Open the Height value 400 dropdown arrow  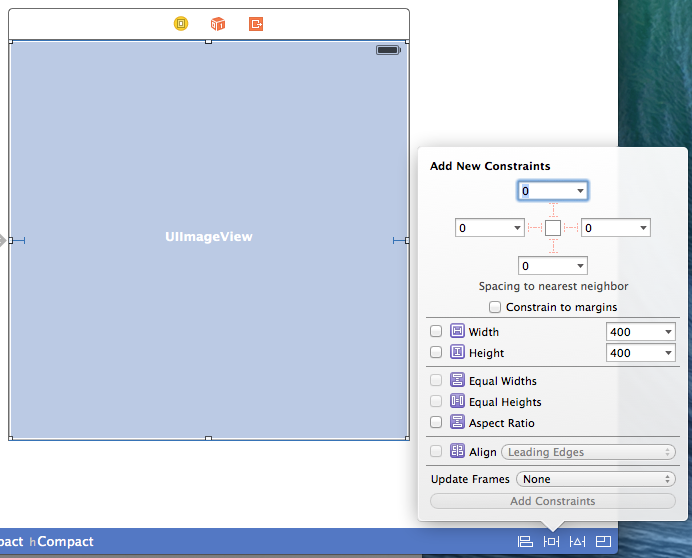(668, 353)
